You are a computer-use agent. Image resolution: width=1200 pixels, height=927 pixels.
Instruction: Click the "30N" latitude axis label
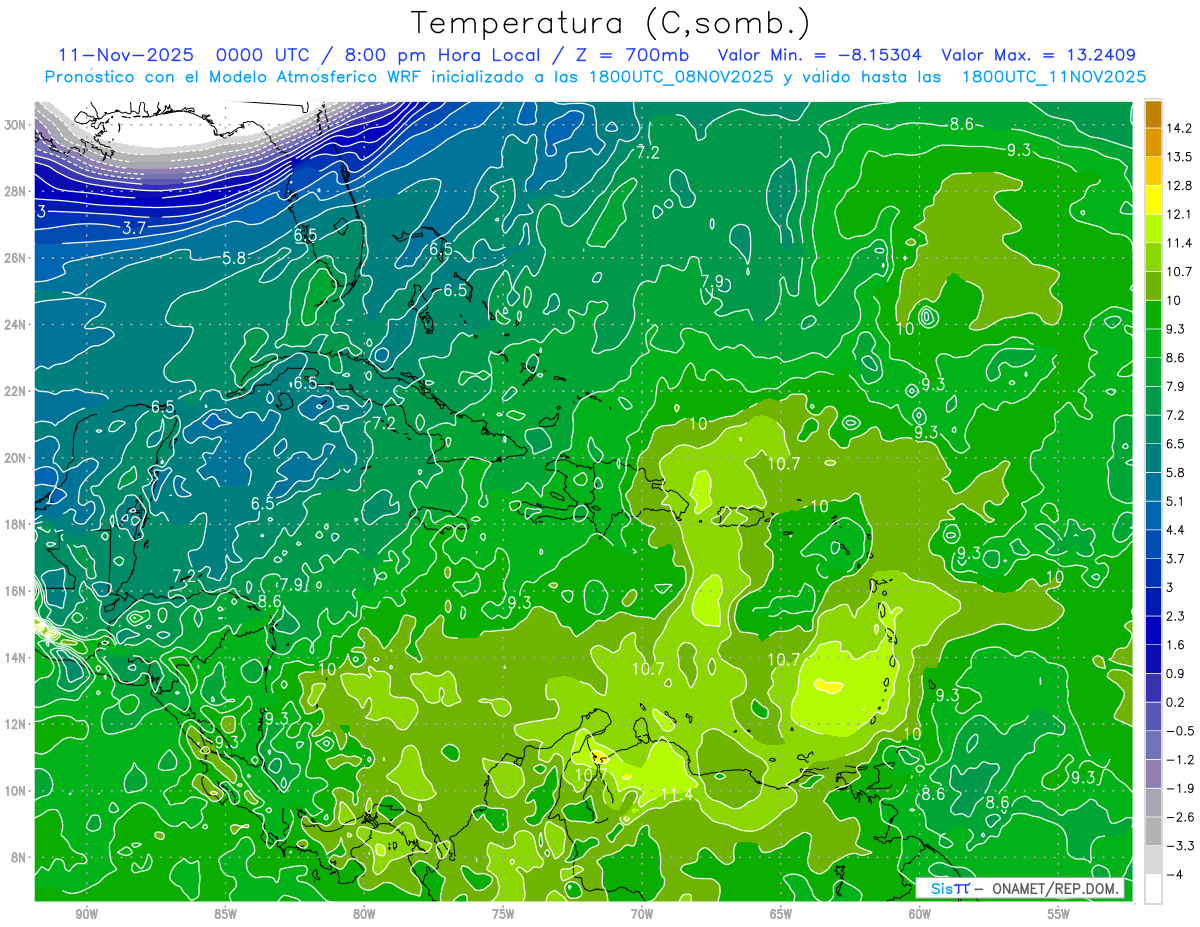[16, 125]
